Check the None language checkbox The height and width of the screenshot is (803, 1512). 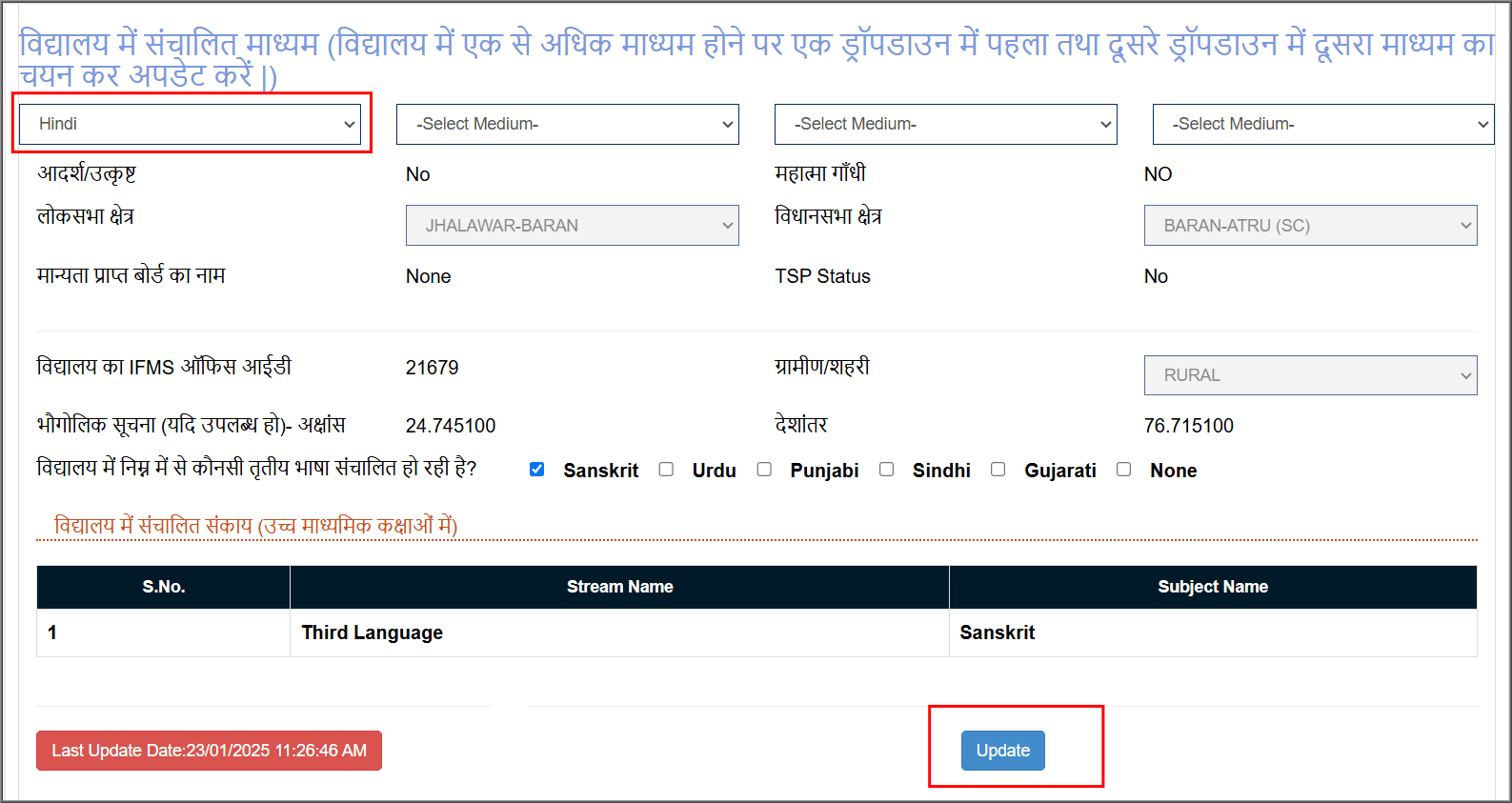1124,469
